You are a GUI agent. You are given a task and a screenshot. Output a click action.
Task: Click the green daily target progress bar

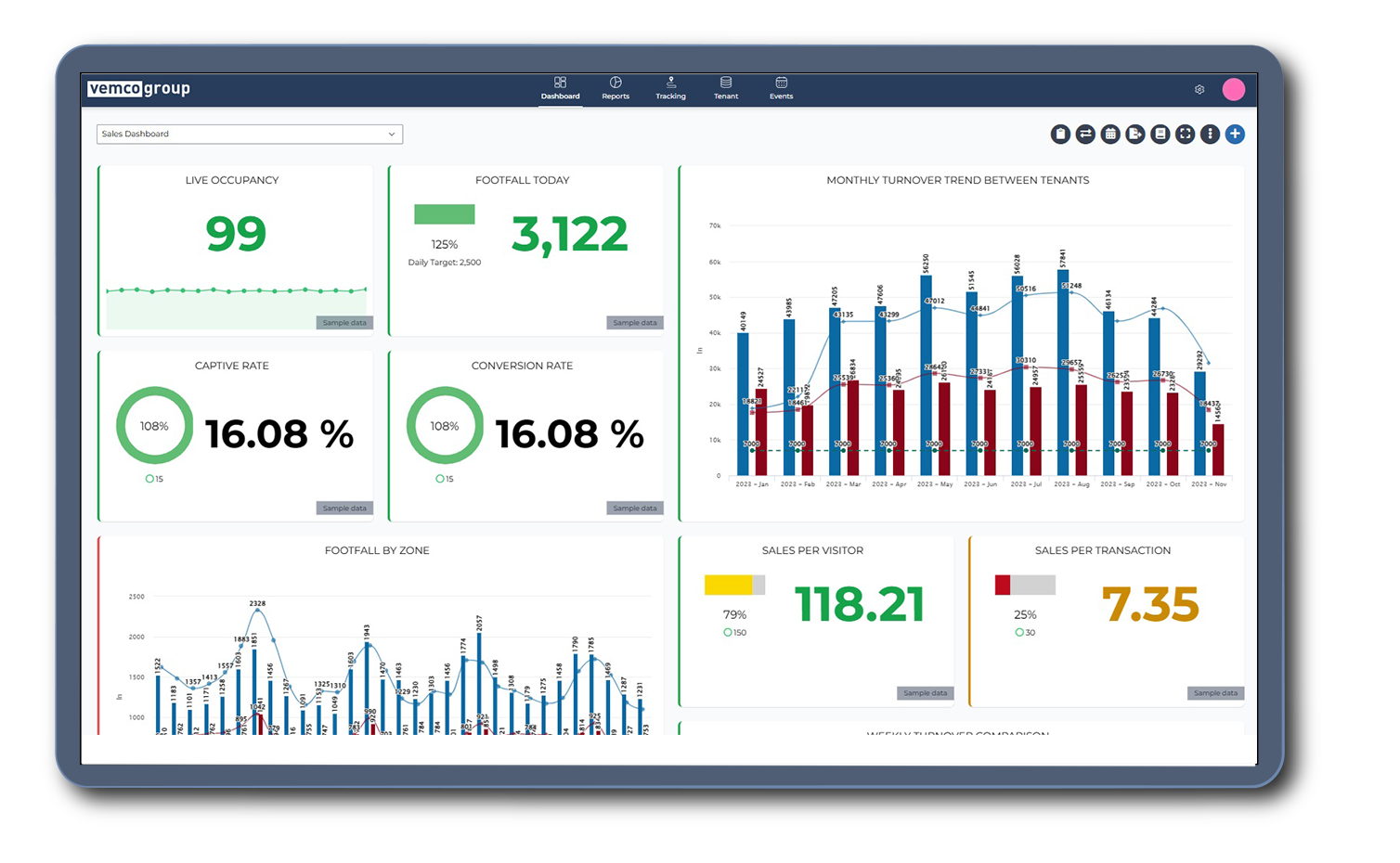coord(444,213)
